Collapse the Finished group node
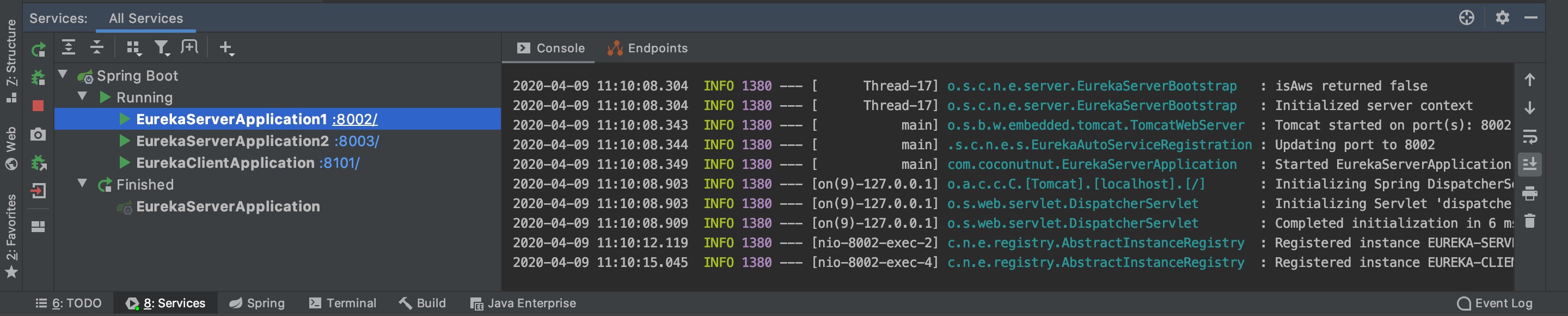The height and width of the screenshot is (316, 1568). [x=82, y=183]
